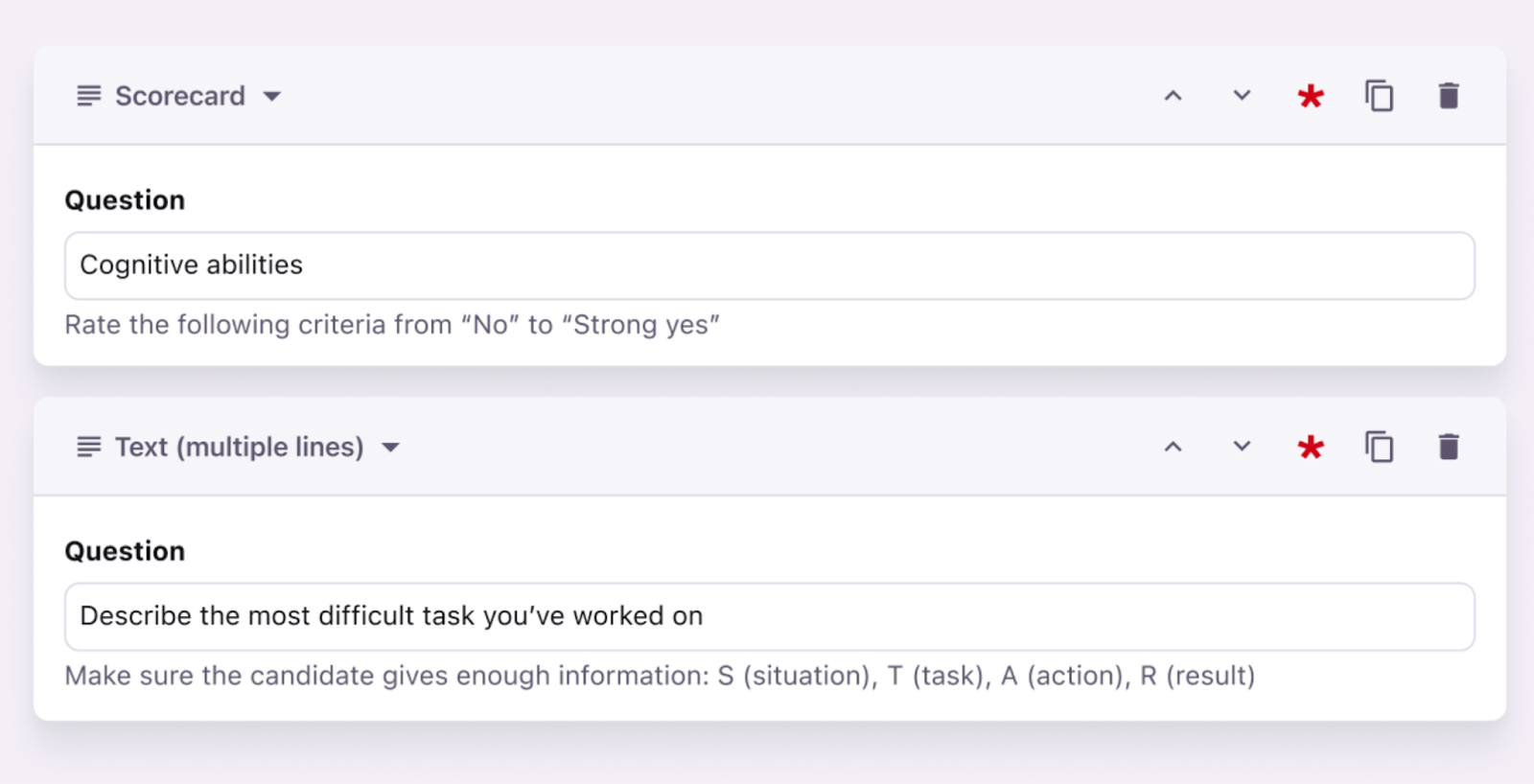The image size is (1534, 784).
Task: Toggle required asterisk on Scorecard question
Action: click(1310, 96)
